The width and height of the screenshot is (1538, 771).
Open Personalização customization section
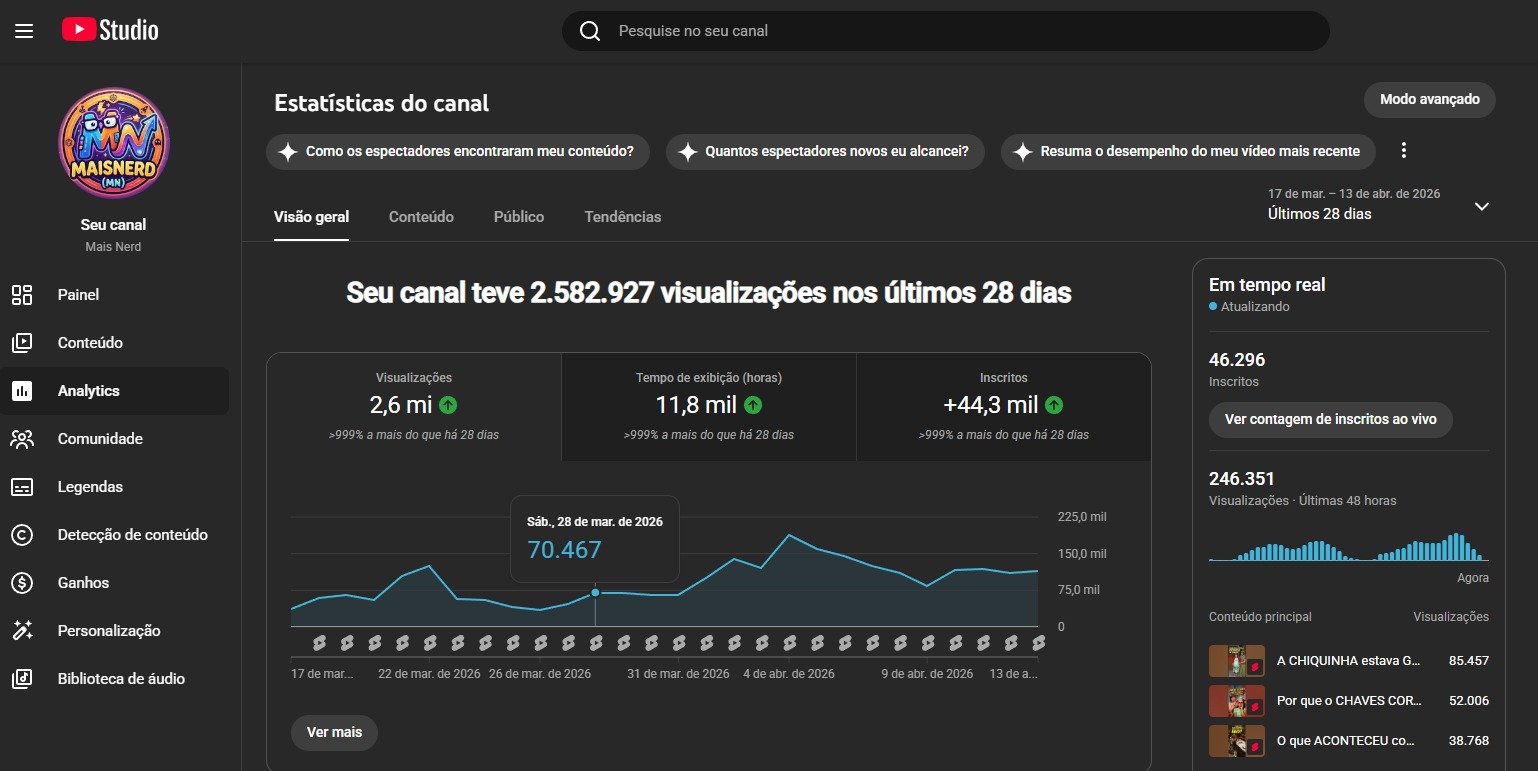point(108,631)
